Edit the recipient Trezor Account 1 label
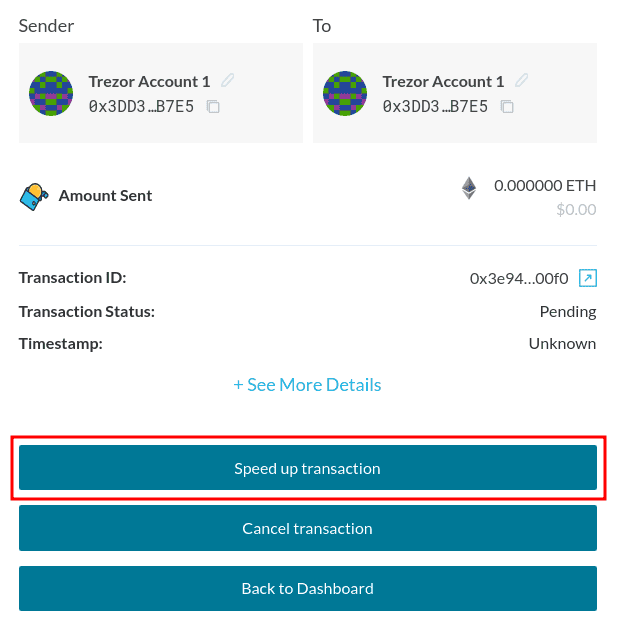 [x=521, y=80]
